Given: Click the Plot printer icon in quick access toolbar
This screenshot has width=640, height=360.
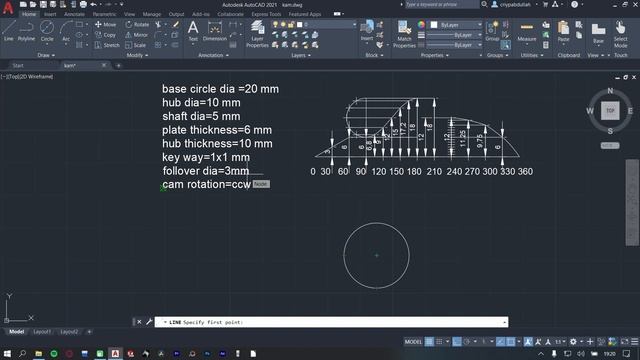Looking at the screenshot, I should click(83, 4).
